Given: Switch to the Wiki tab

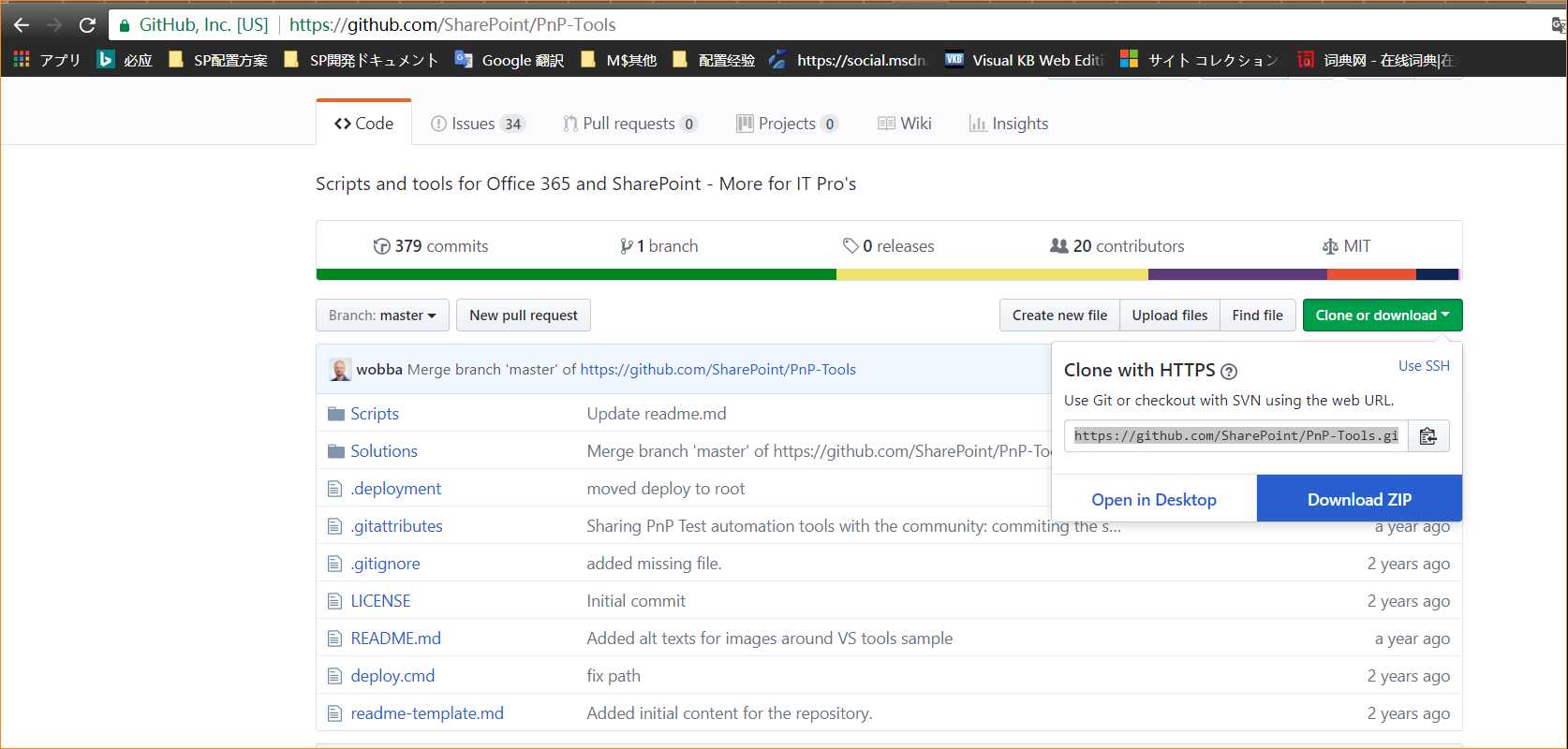Looking at the screenshot, I should tap(905, 124).
